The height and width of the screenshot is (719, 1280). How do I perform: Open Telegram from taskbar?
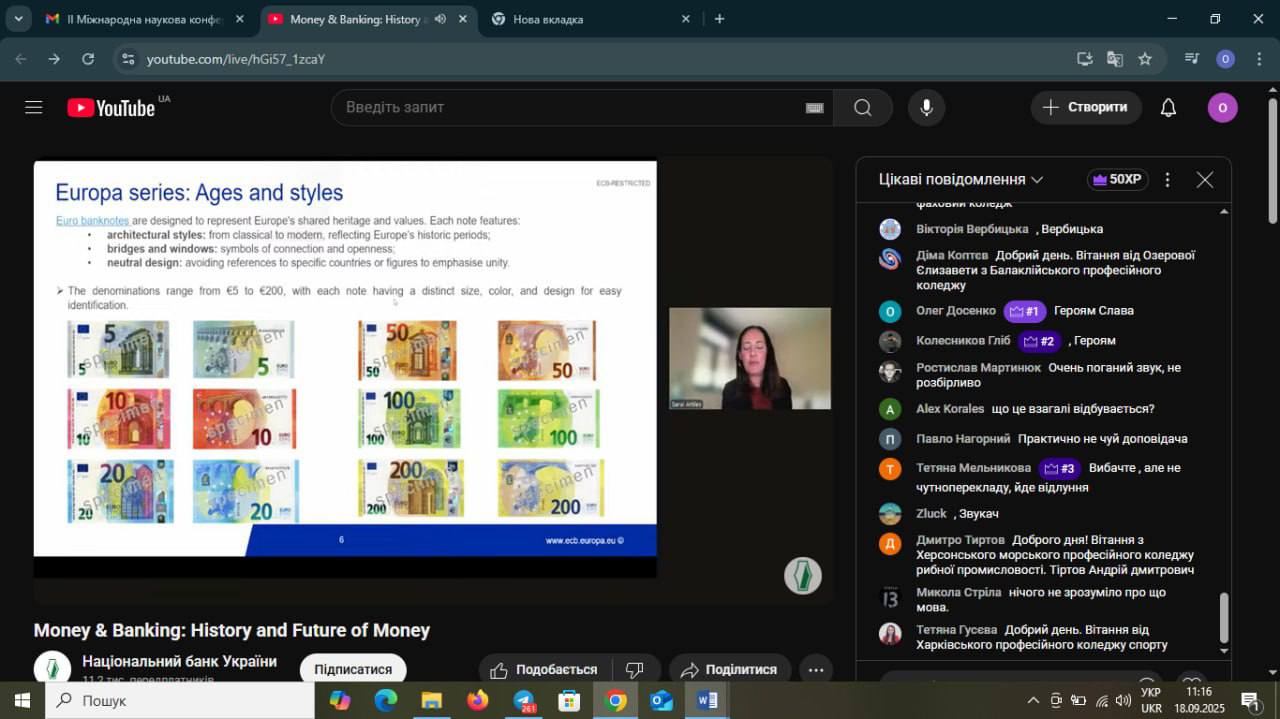pyautogui.click(x=524, y=700)
